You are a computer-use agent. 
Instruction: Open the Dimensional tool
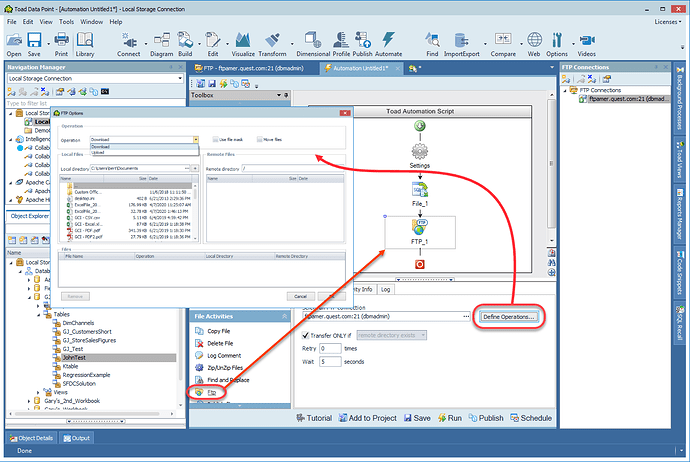(313, 44)
